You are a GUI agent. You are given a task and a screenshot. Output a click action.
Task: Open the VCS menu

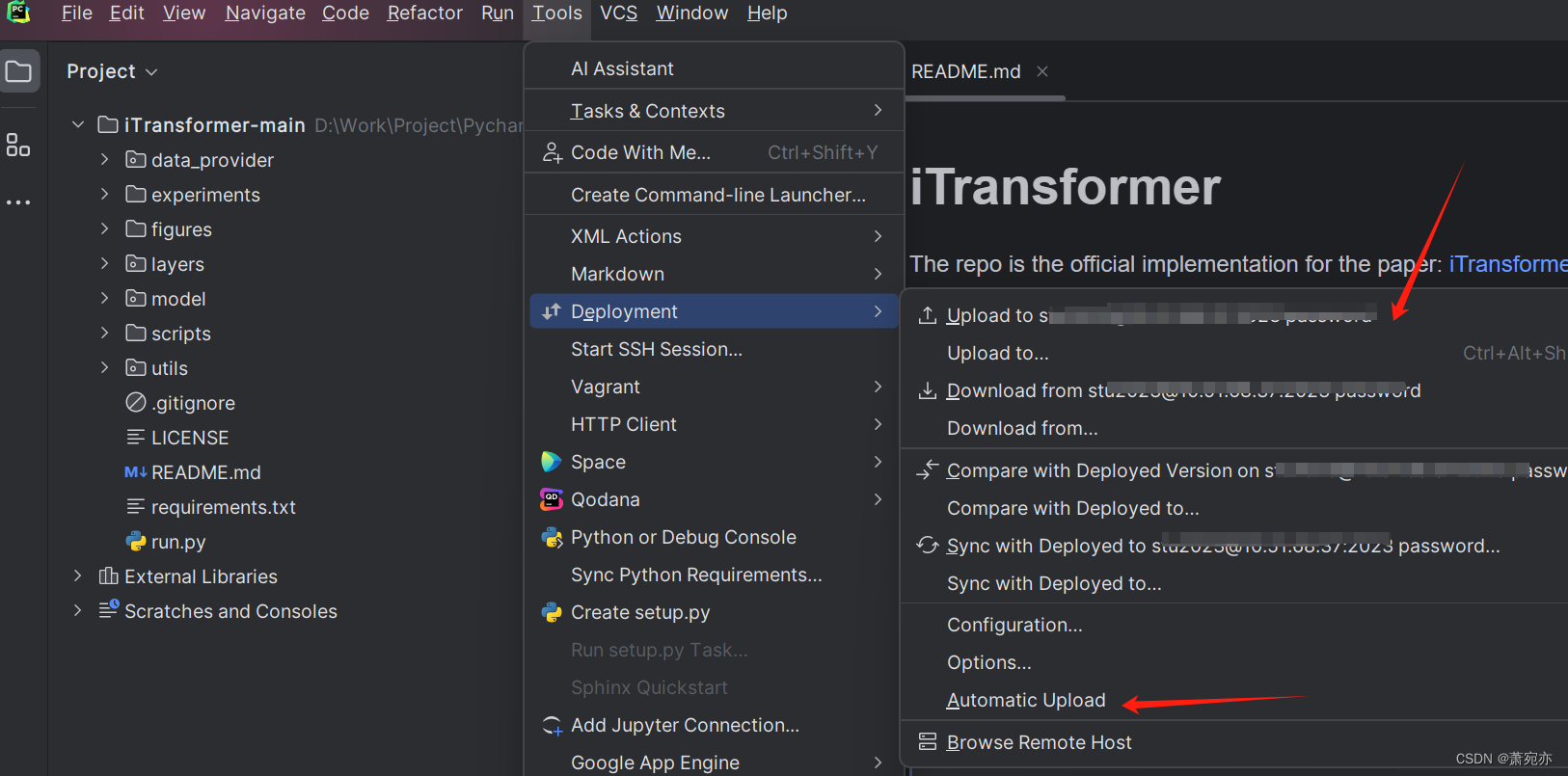[618, 13]
